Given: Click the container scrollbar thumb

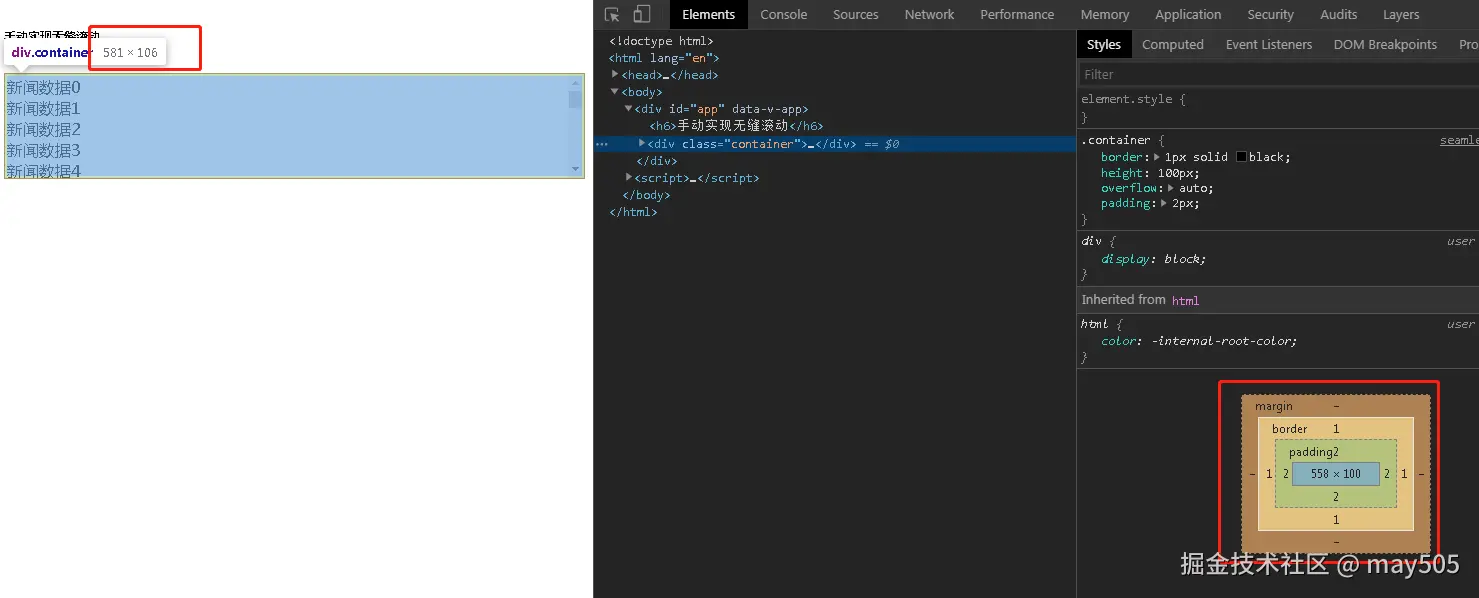Looking at the screenshot, I should click(x=575, y=99).
